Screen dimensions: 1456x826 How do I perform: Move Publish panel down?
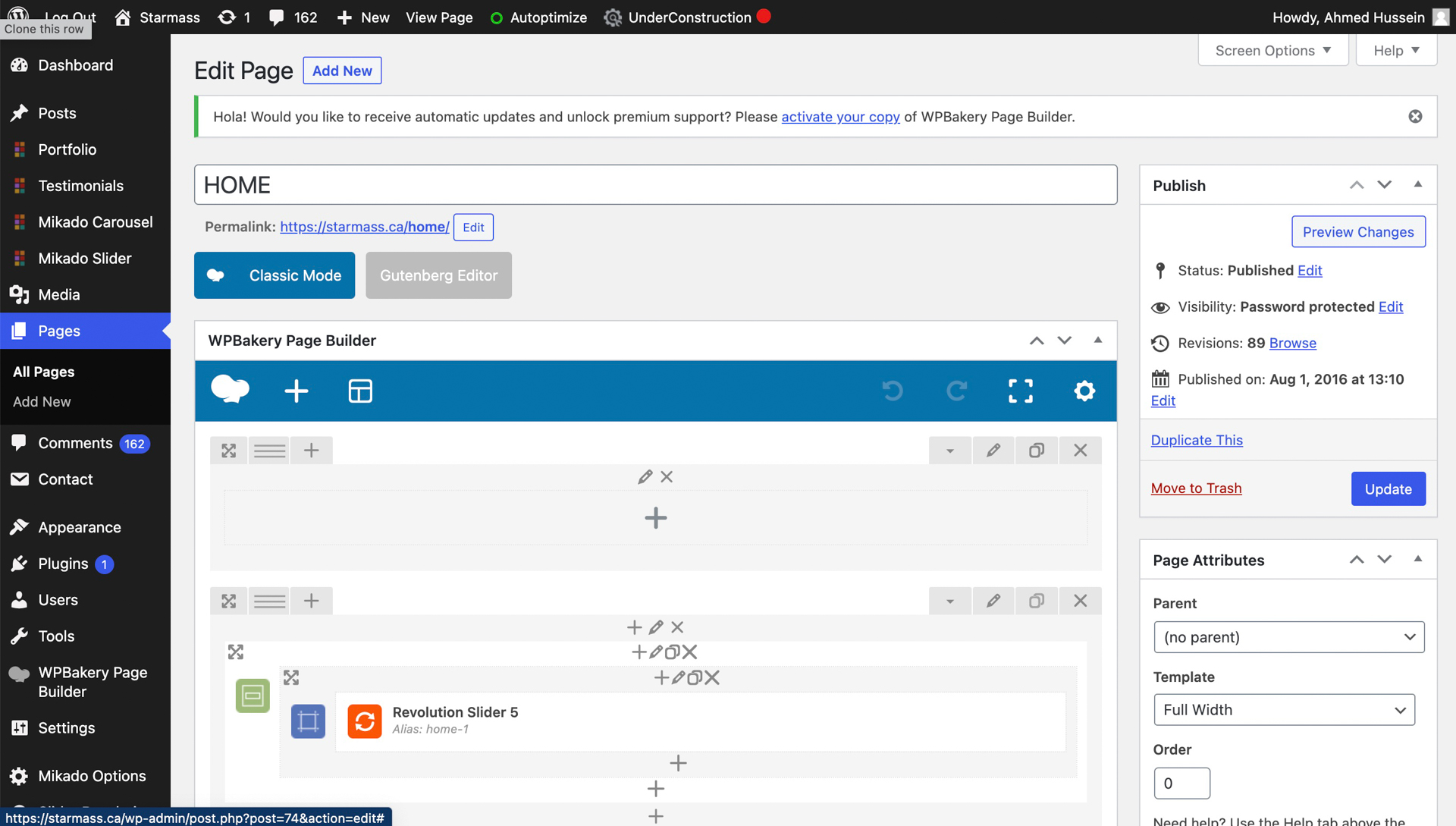click(1385, 185)
